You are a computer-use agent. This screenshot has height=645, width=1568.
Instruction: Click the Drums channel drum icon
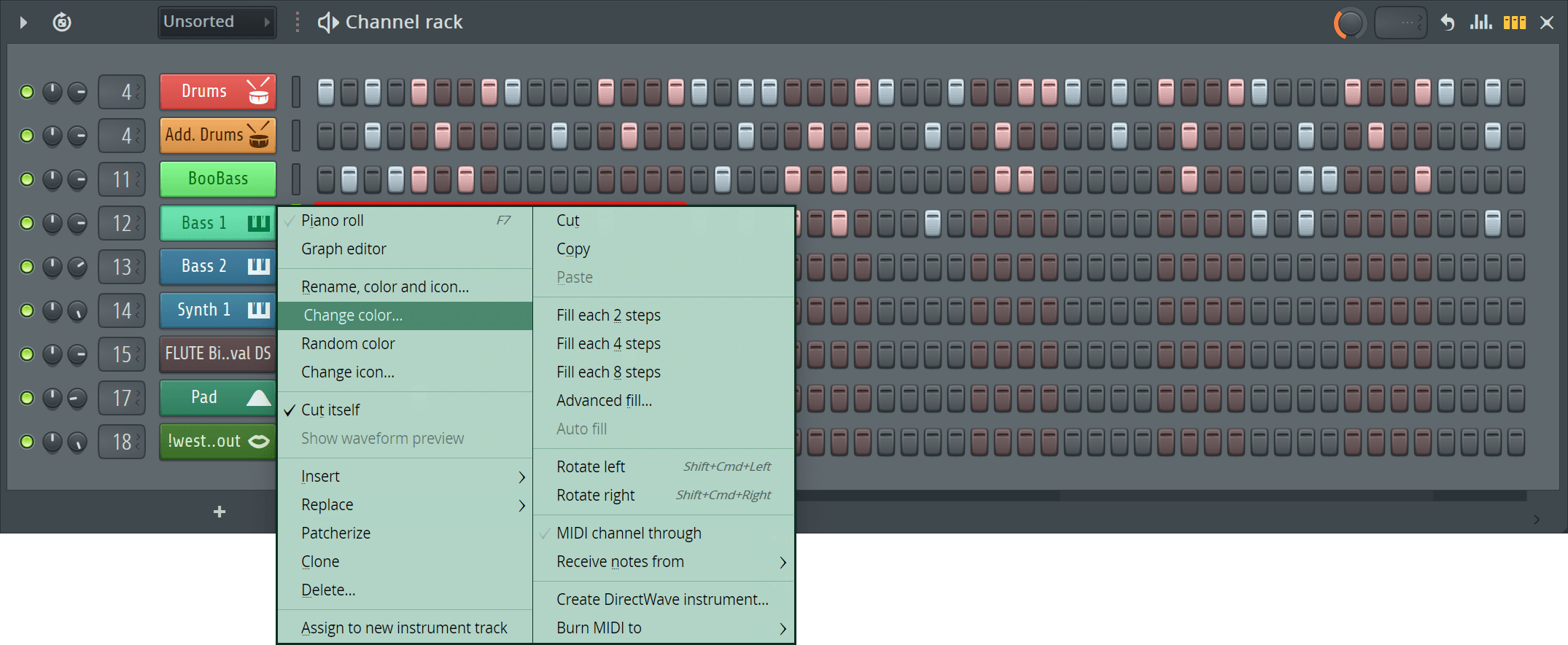pyautogui.click(x=258, y=92)
